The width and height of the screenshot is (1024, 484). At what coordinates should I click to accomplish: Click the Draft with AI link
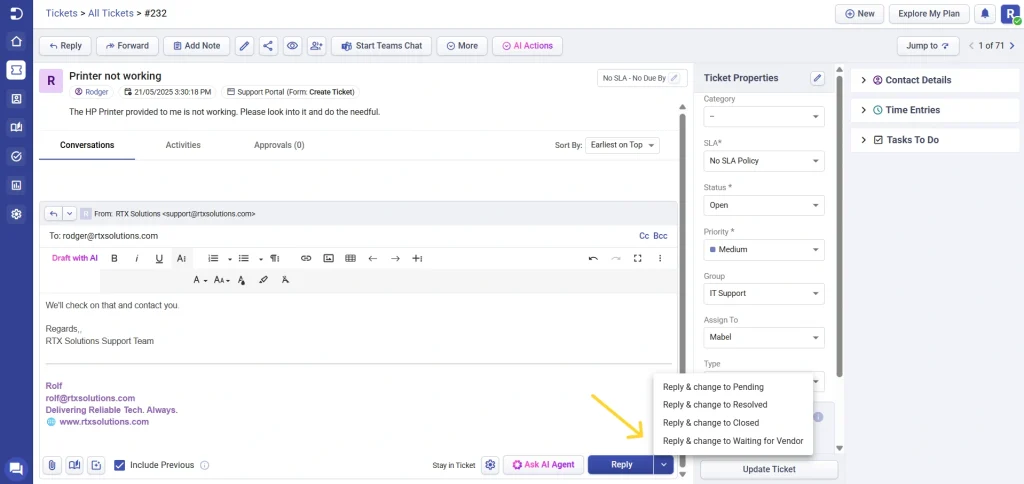click(x=74, y=259)
